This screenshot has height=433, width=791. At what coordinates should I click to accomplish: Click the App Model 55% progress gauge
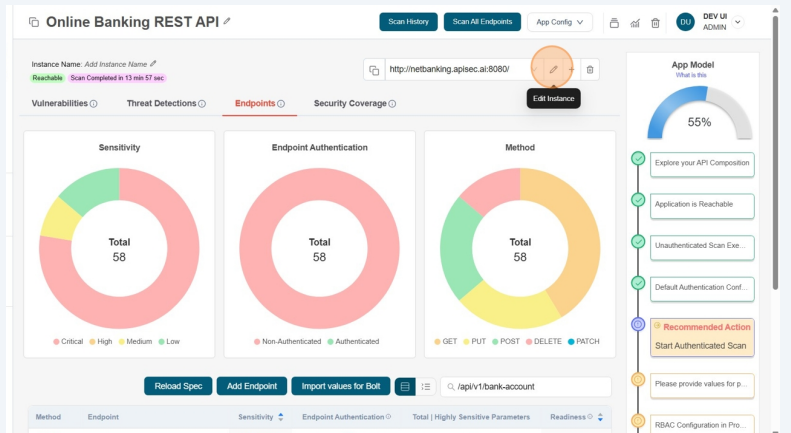tap(700, 117)
